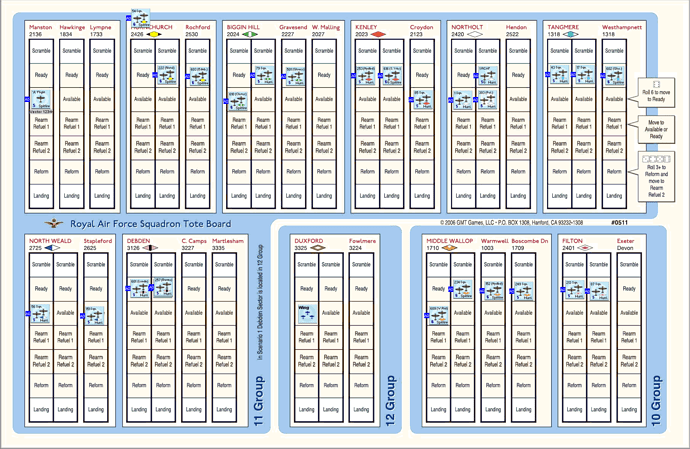690x449 pixels.
Task: Select the Spitfire counter in Kenley's second Ready box
Action: (392, 76)
